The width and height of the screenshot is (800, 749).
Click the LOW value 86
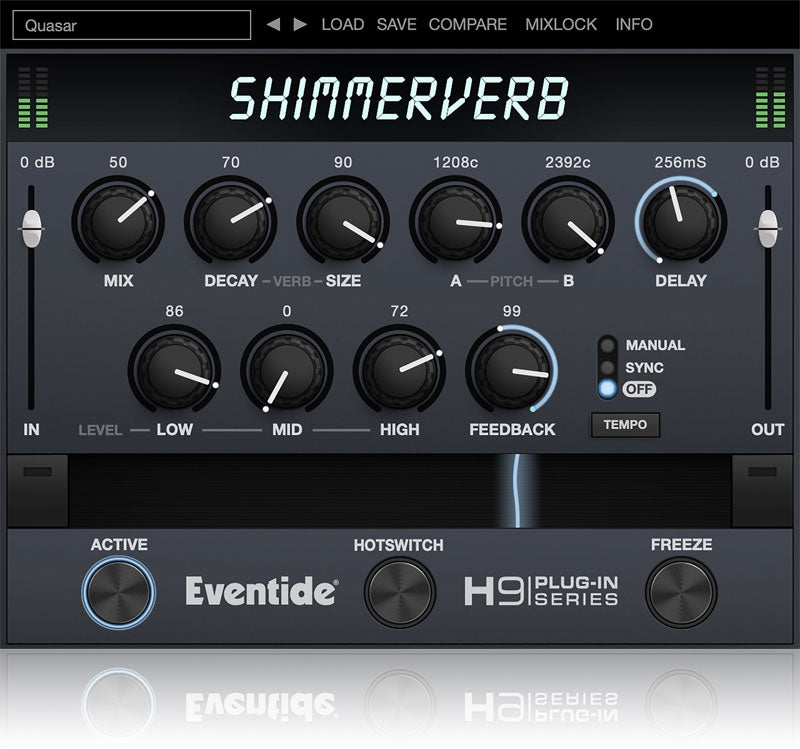(x=174, y=311)
